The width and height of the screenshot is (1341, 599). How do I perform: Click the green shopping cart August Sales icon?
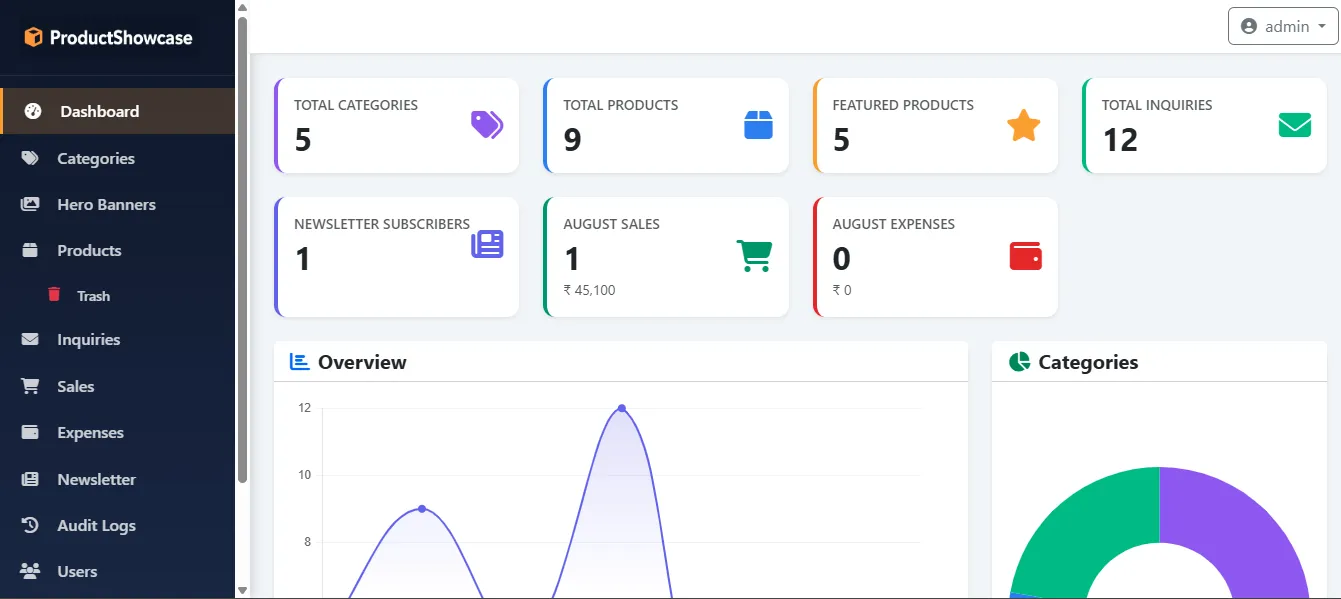[x=755, y=255]
